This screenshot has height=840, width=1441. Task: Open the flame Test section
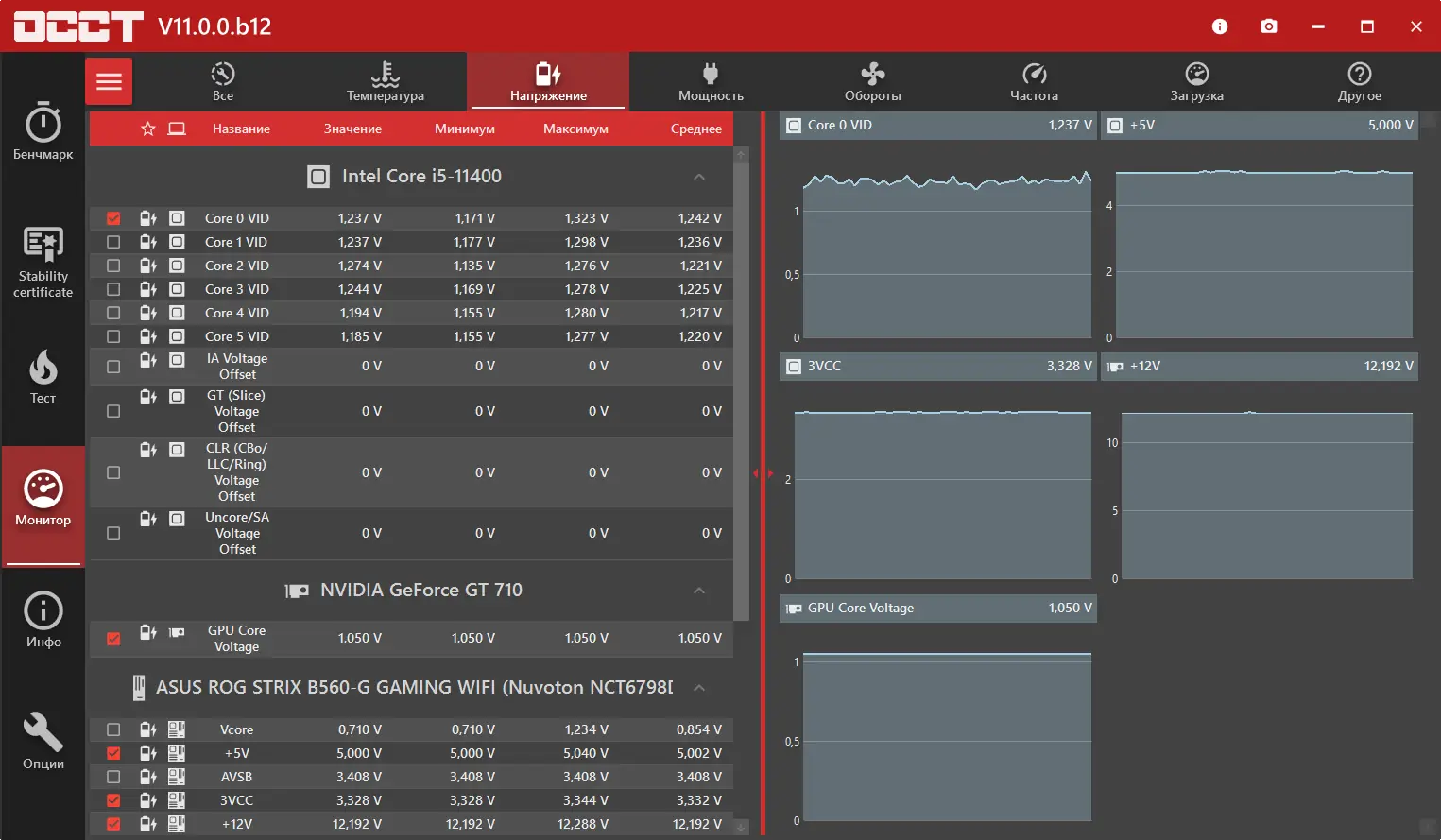tap(43, 376)
